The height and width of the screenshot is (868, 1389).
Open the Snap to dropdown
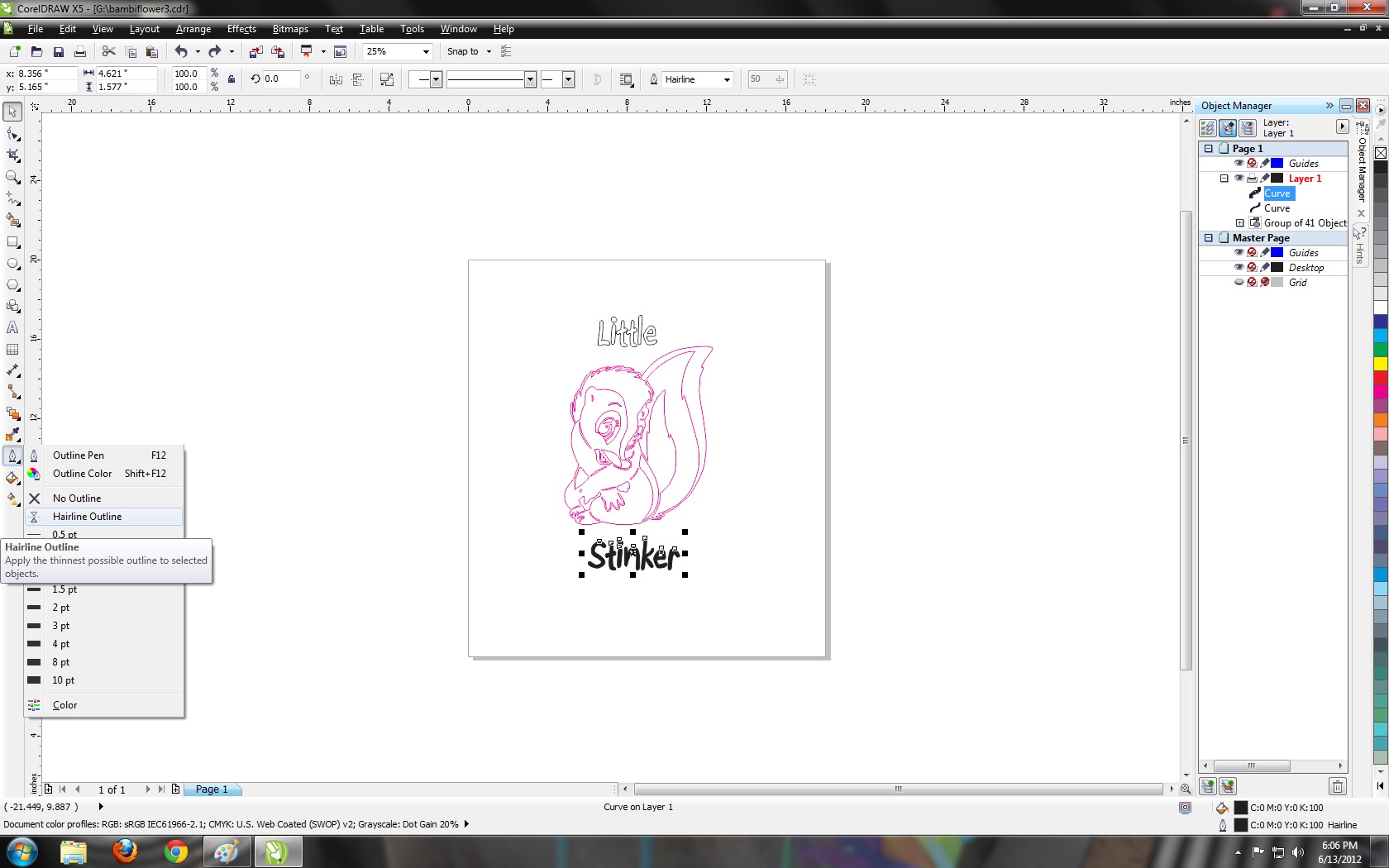pyautogui.click(x=489, y=51)
